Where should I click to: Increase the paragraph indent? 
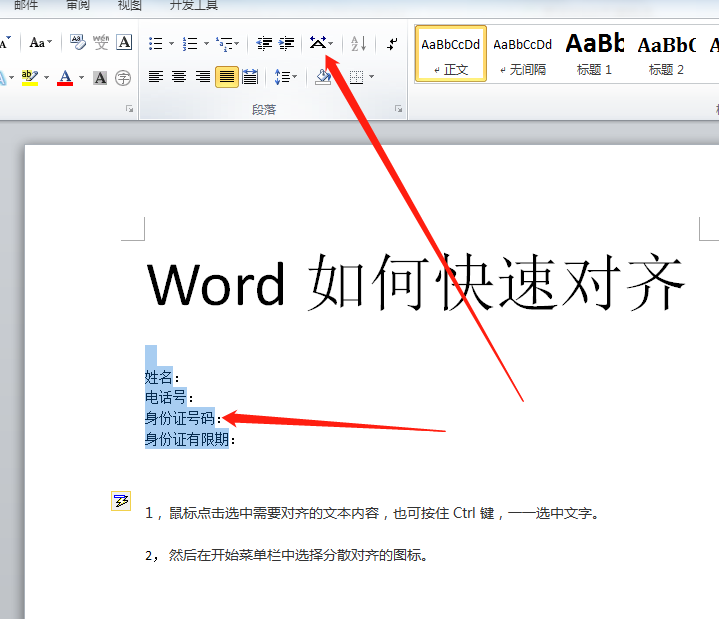(x=287, y=44)
